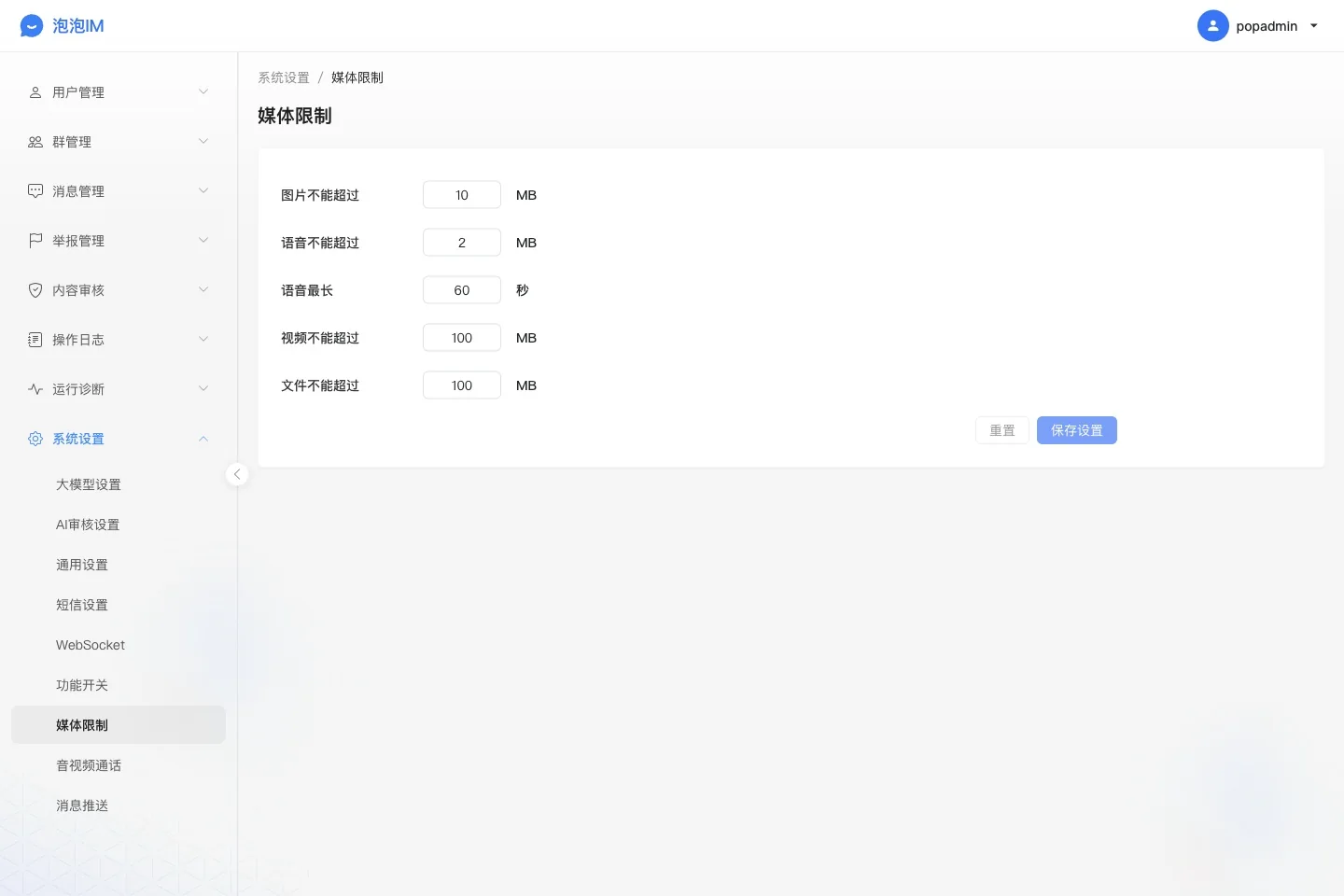Screen dimensions: 1344x896
Task: Open 功能开关 settings
Action: tap(119, 685)
